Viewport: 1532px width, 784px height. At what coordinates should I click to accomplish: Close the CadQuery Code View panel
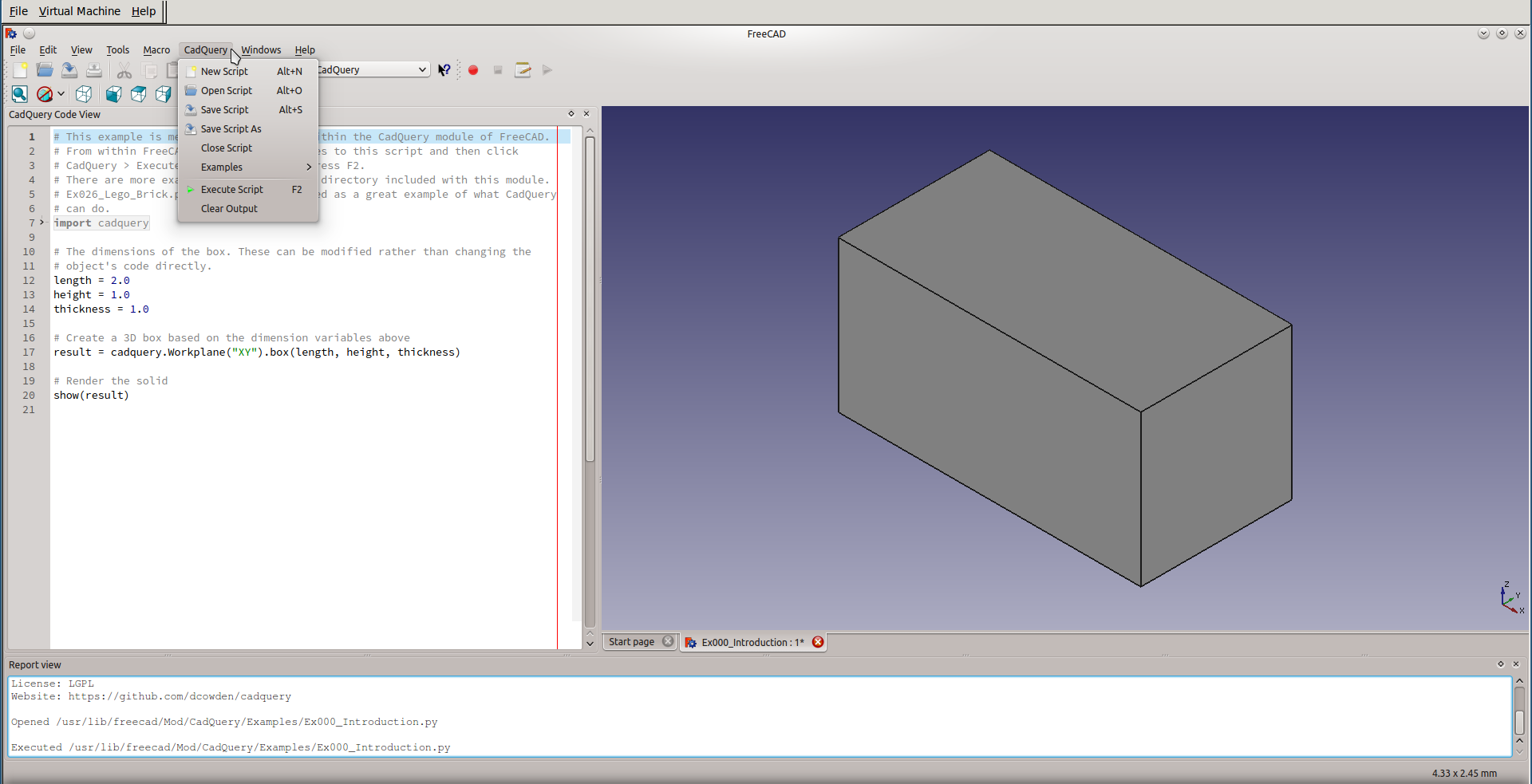586,114
